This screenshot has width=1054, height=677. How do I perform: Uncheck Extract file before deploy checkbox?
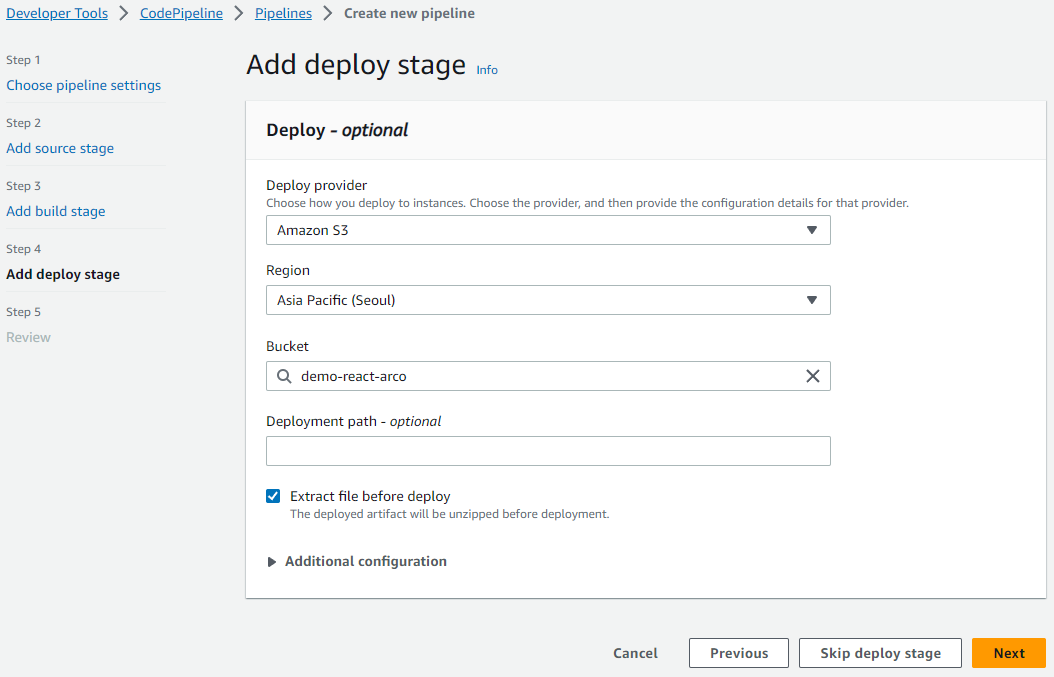click(x=273, y=496)
